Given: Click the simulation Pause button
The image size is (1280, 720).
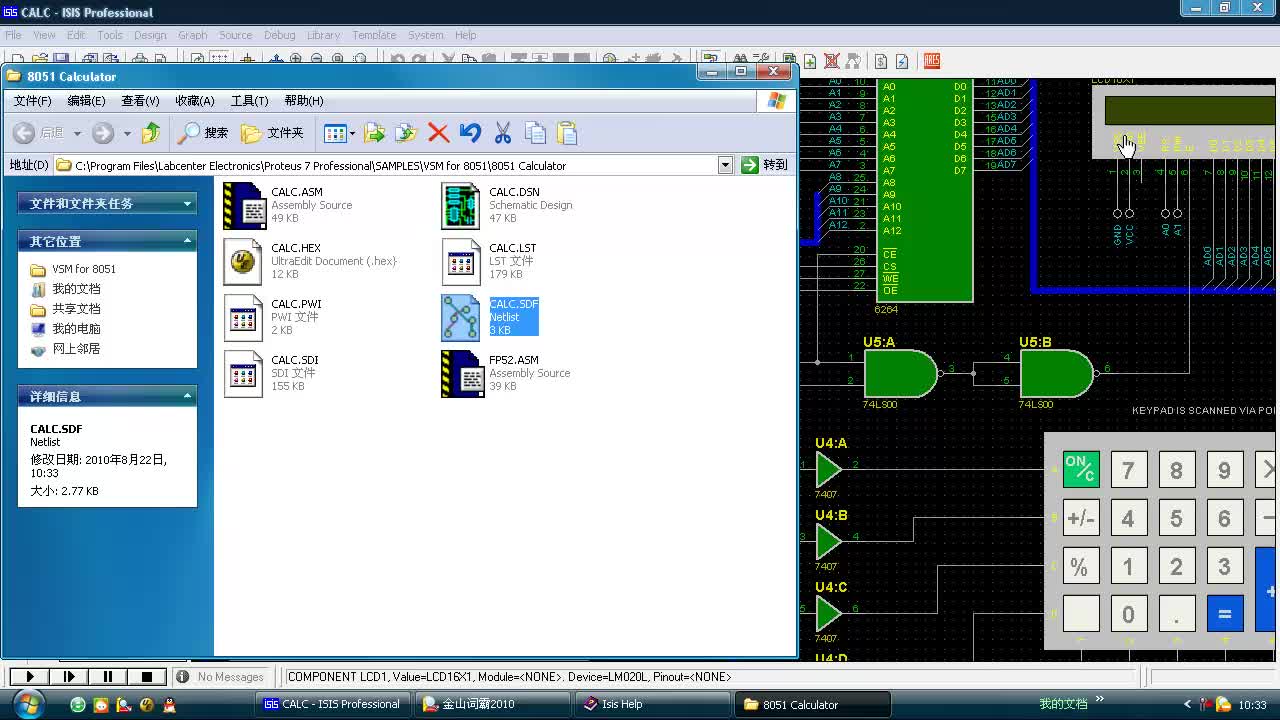Looking at the screenshot, I should (108, 677).
